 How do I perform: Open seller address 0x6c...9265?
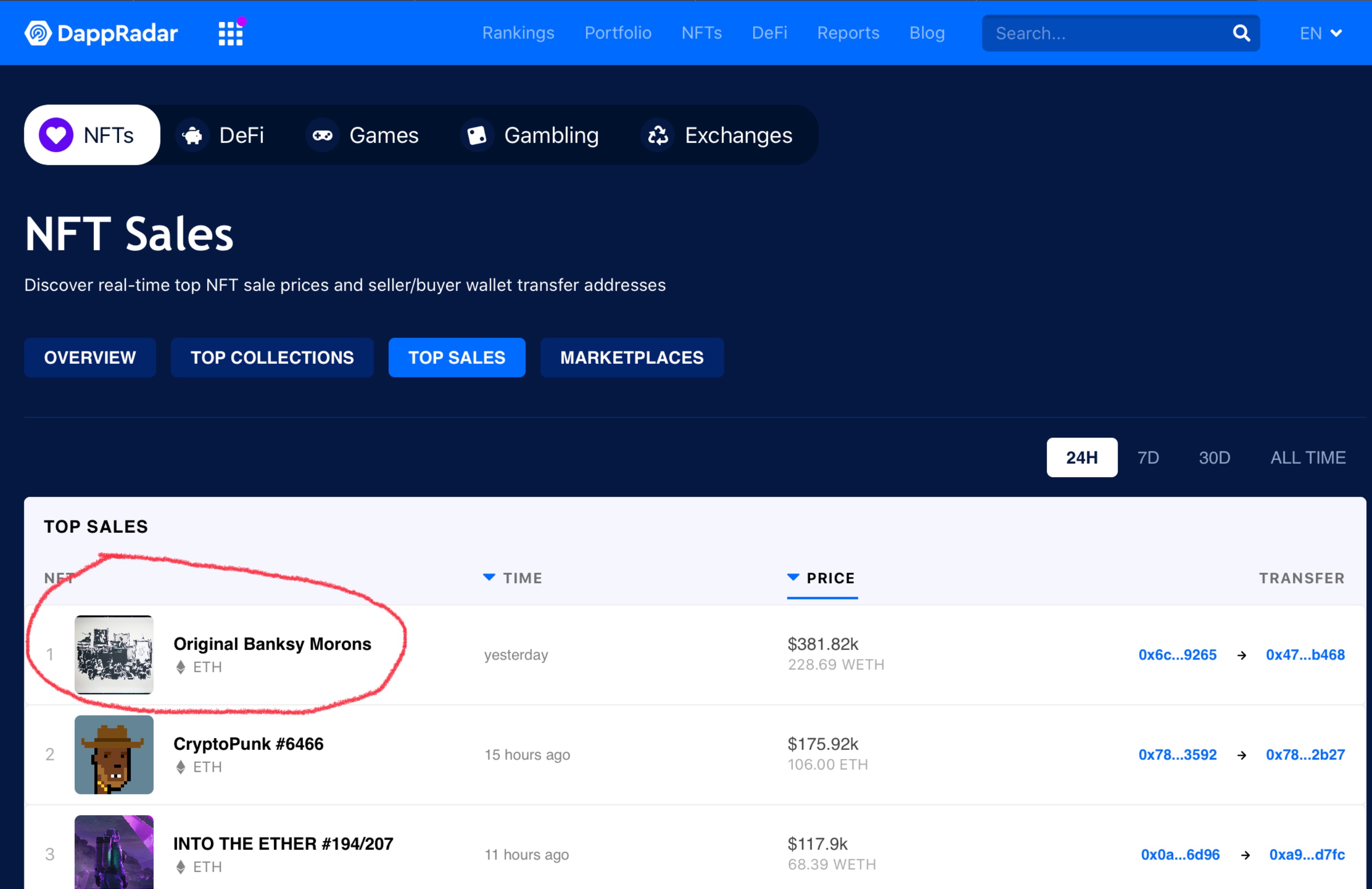(1177, 655)
